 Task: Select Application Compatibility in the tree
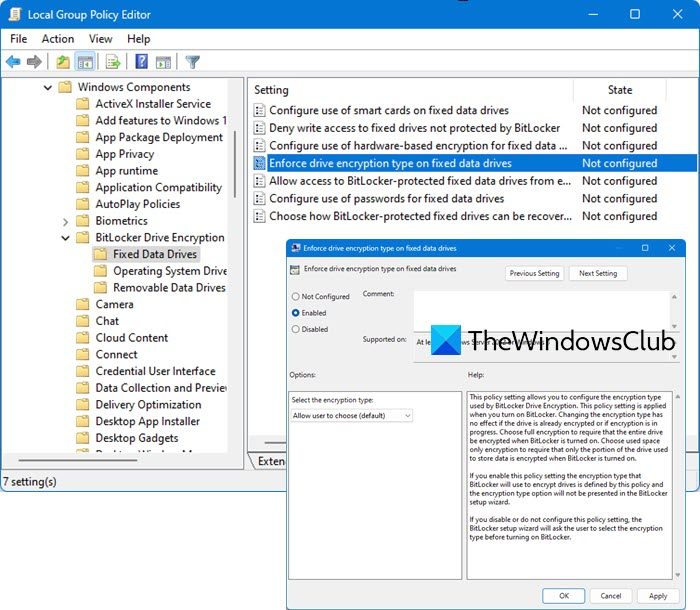tap(158, 188)
